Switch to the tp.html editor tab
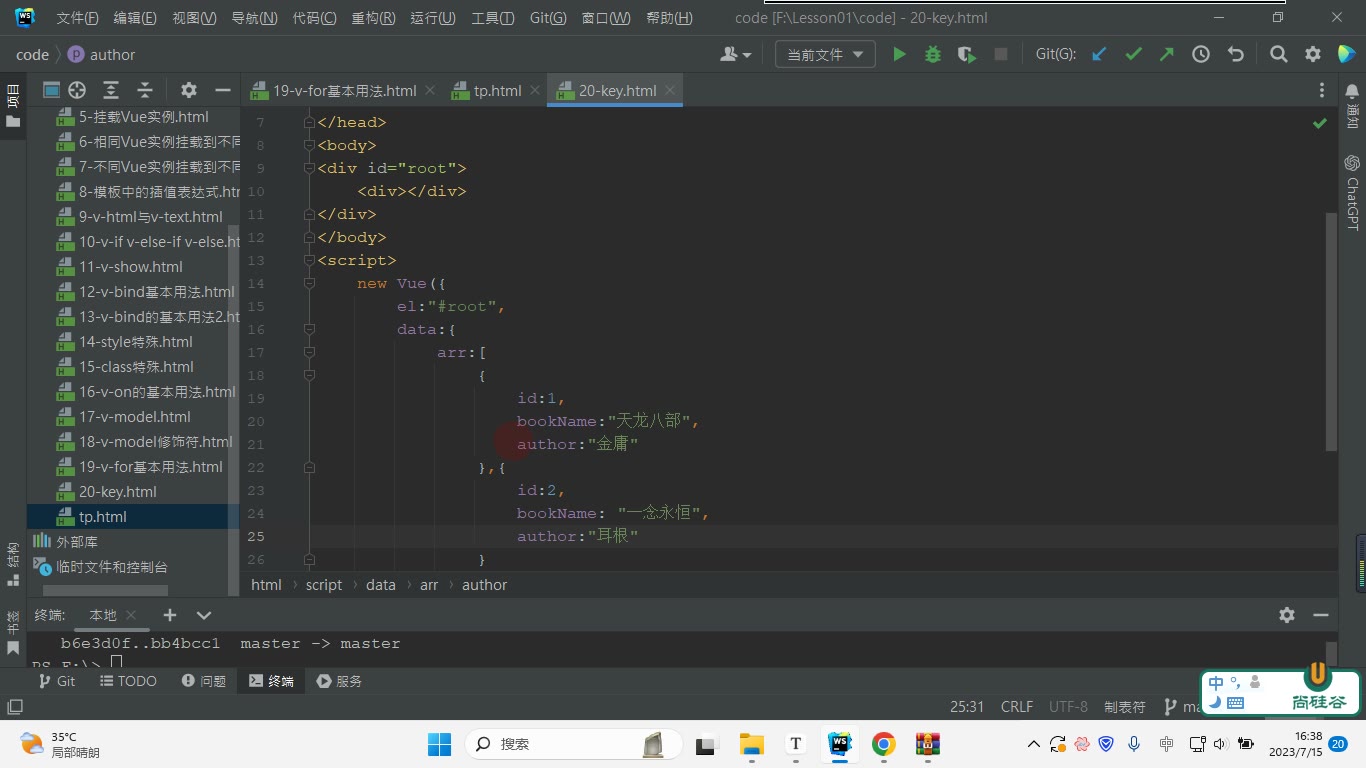 497,90
